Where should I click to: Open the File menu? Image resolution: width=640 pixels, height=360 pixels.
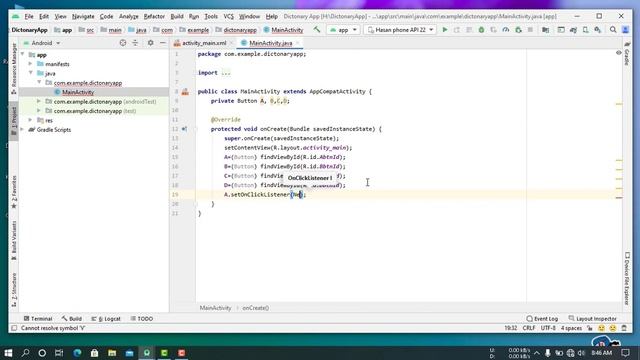(x=29, y=16)
